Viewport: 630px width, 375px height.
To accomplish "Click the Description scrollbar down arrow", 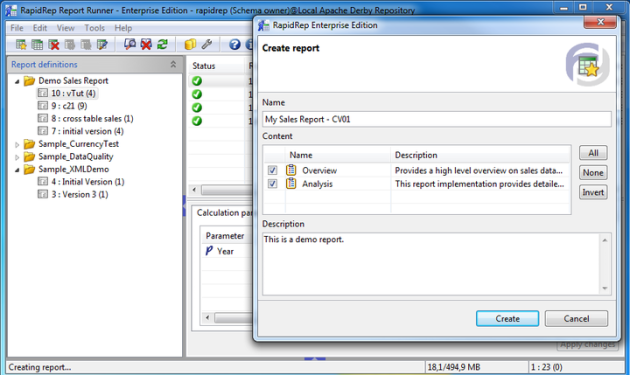I will click(605, 288).
